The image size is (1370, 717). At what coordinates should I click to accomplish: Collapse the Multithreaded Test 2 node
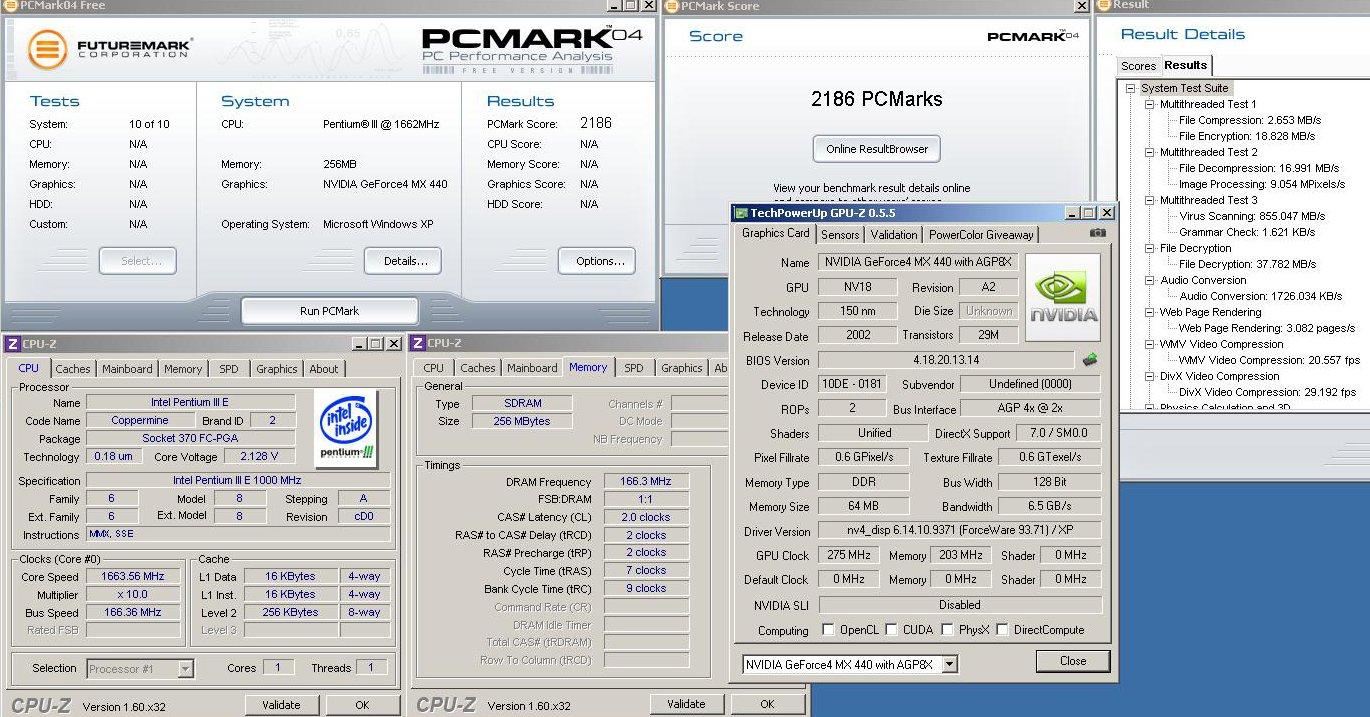(x=1150, y=152)
